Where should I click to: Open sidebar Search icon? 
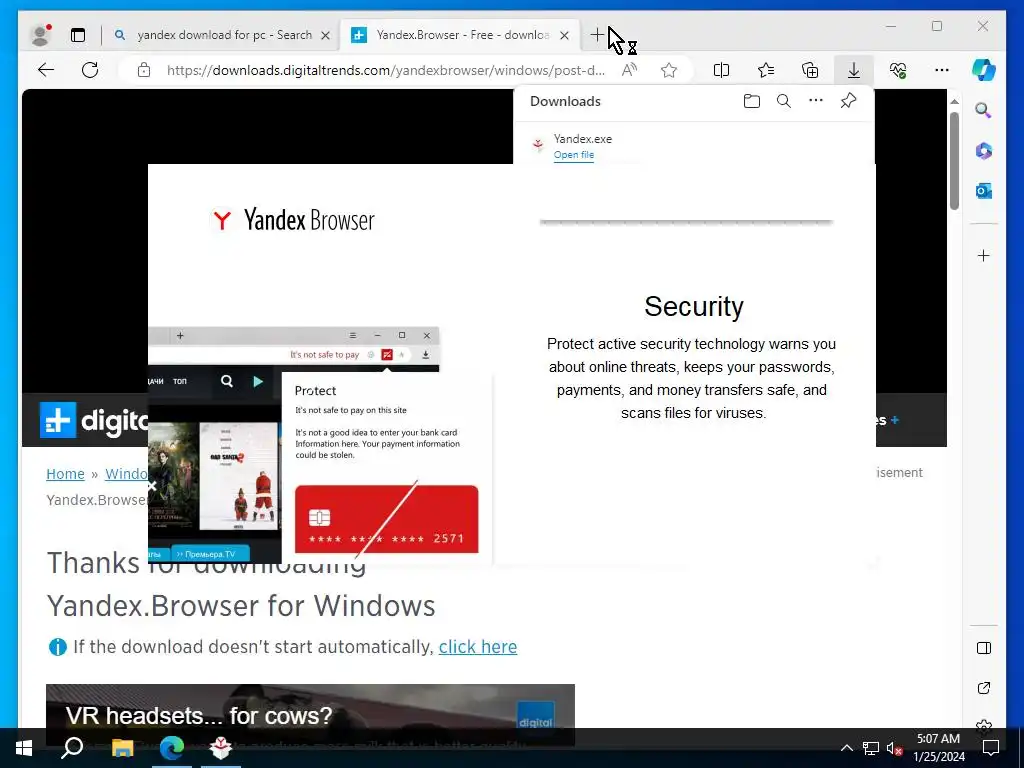(x=984, y=110)
